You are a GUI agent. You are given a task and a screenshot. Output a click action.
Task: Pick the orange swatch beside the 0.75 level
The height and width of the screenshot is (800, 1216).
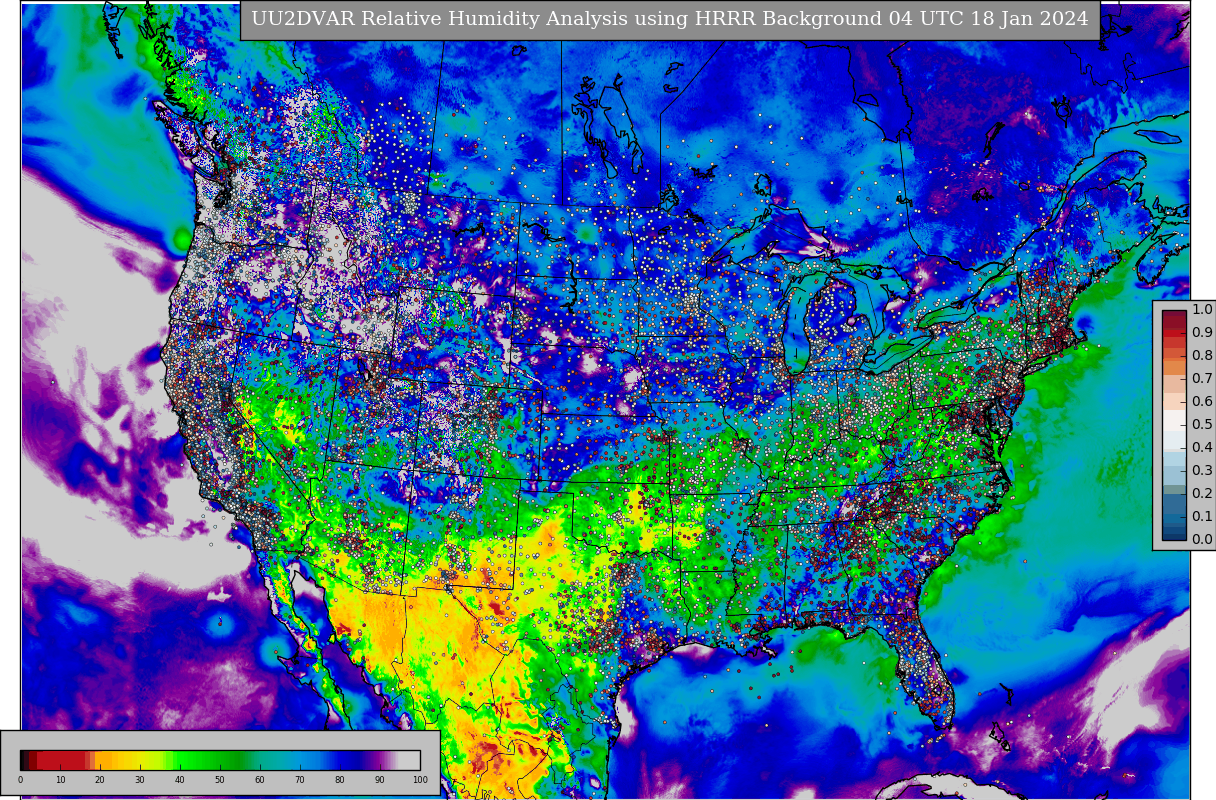1174,368
